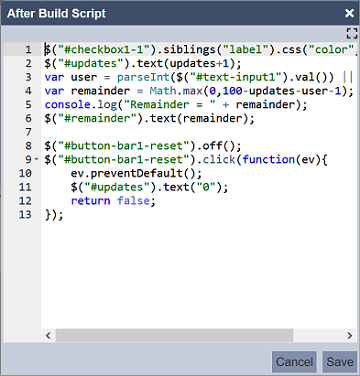Click the 'function' keyword on line 9
Viewport: 360px width, 376px height.
tap(268, 159)
